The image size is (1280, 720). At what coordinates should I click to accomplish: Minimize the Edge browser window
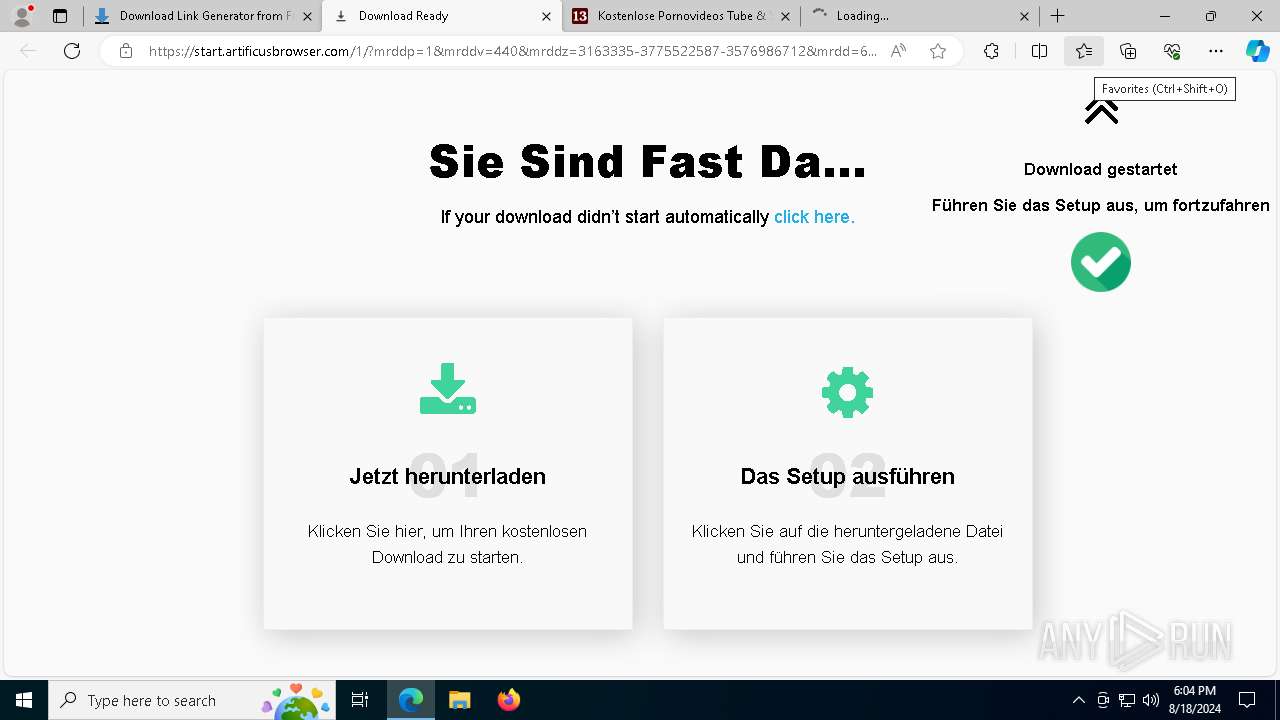click(1165, 16)
